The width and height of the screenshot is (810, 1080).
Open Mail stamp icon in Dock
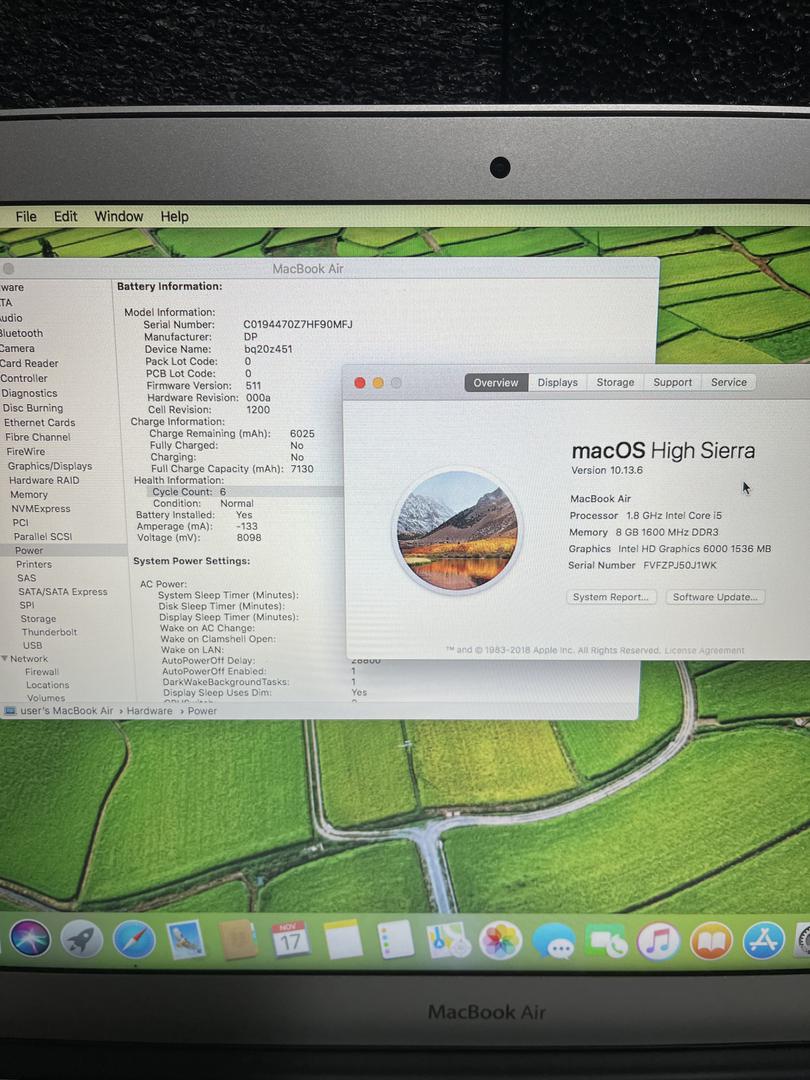(185, 939)
